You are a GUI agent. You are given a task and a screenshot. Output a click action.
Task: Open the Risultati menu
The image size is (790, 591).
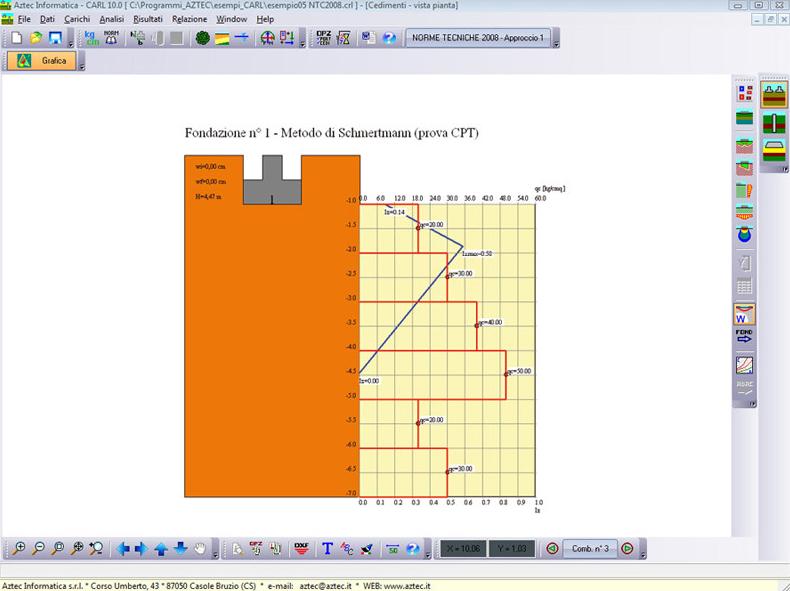[x=146, y=19]
